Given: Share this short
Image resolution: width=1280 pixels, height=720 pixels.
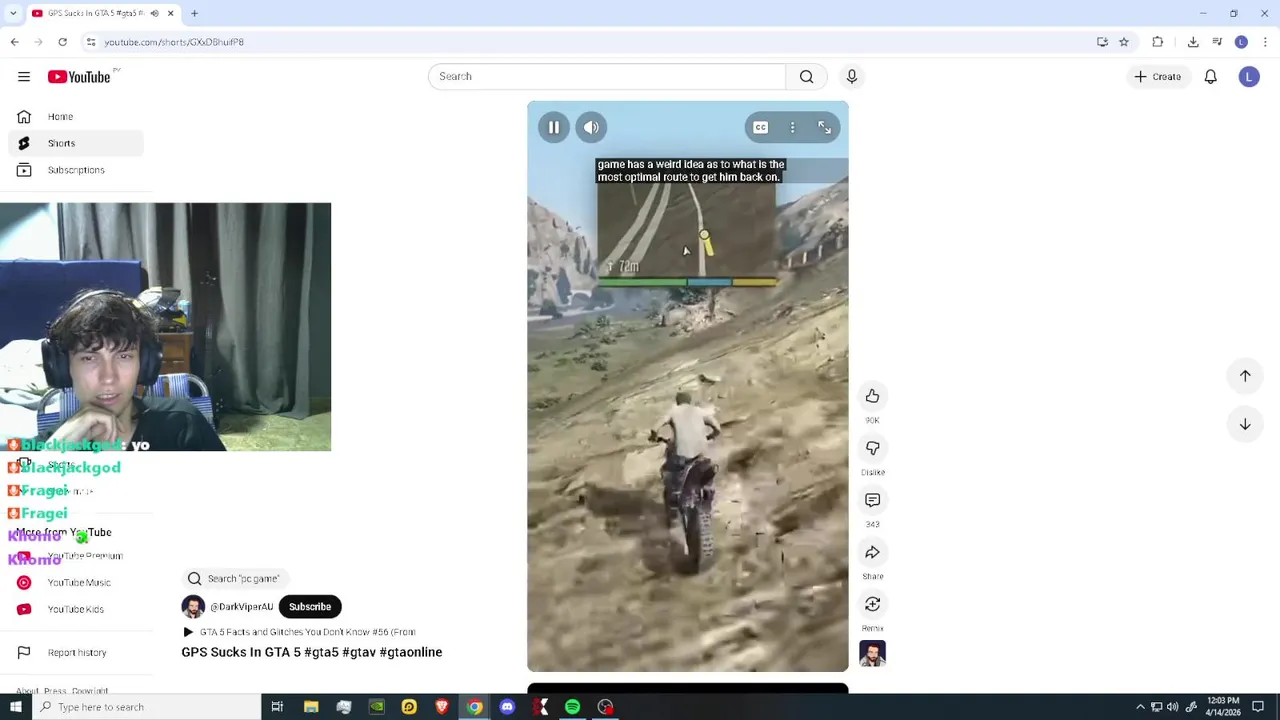Looking at the screenshot, I should pos(872,552).
